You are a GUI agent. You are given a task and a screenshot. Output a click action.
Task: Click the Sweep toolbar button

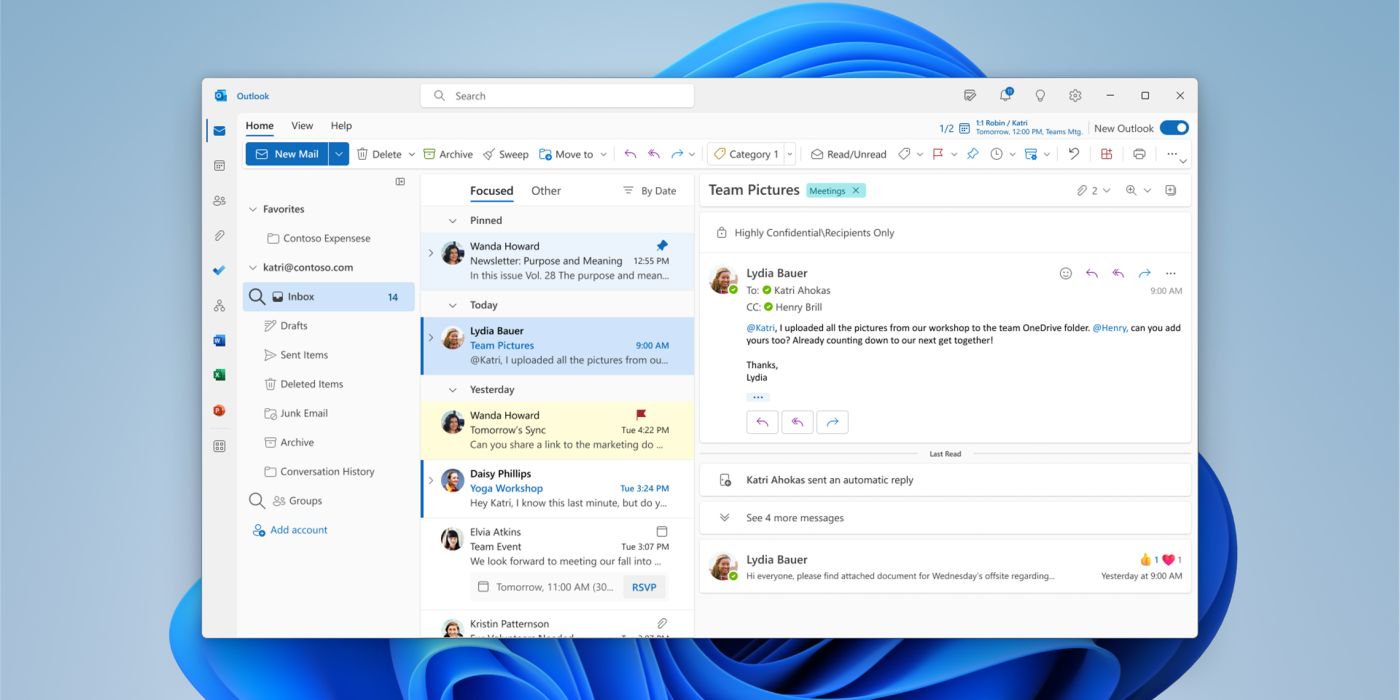click(505, 154)
